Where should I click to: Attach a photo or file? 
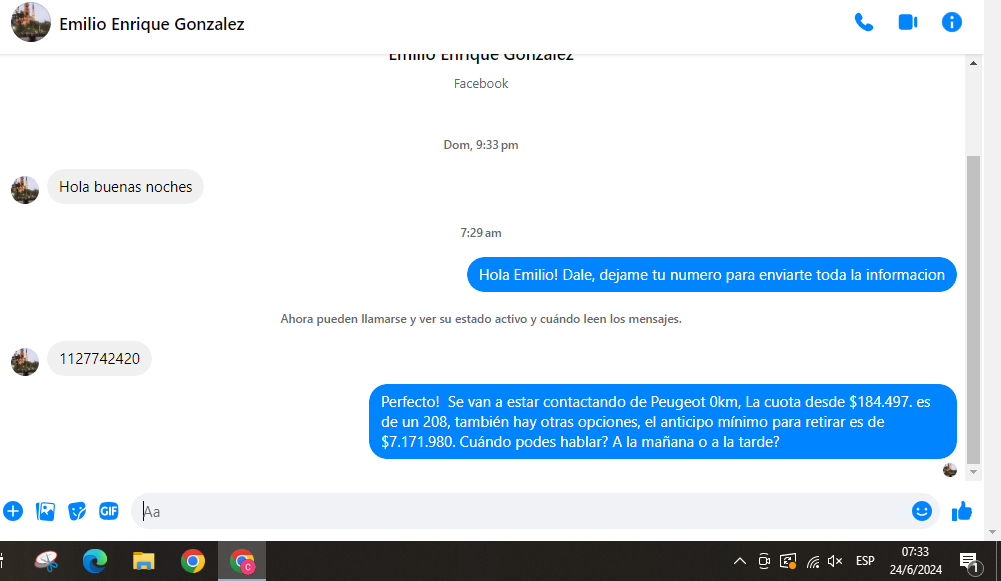click(45, 511)
